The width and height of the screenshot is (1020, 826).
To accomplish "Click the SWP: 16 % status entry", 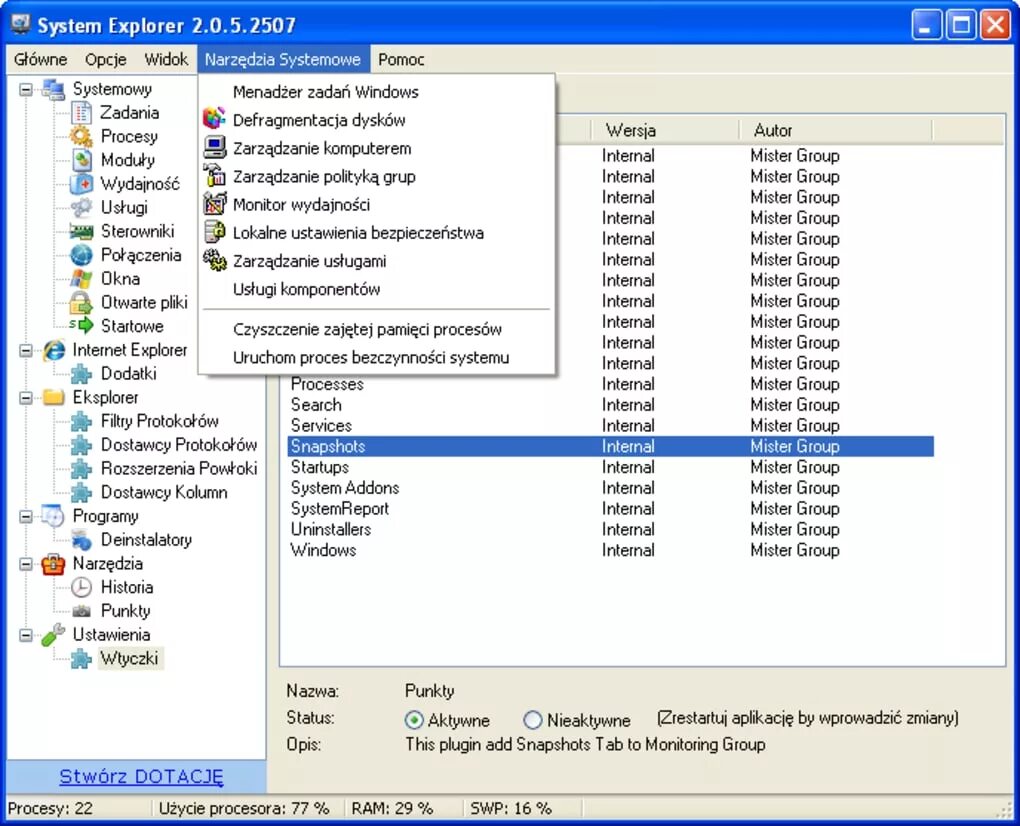I will point(511,808).
